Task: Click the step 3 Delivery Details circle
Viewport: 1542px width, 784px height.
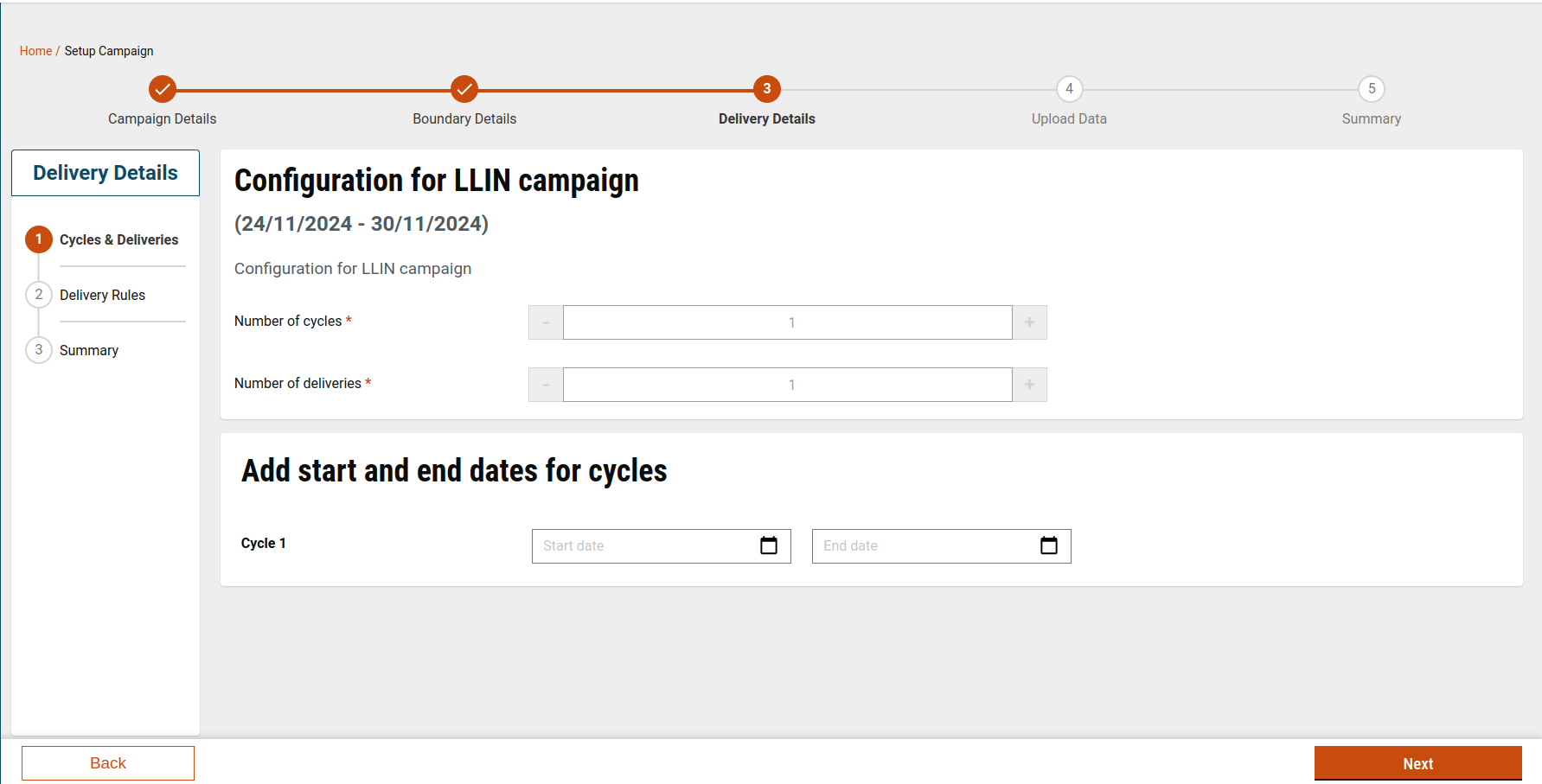Action: pyautogui.click(x=767, y=89)
